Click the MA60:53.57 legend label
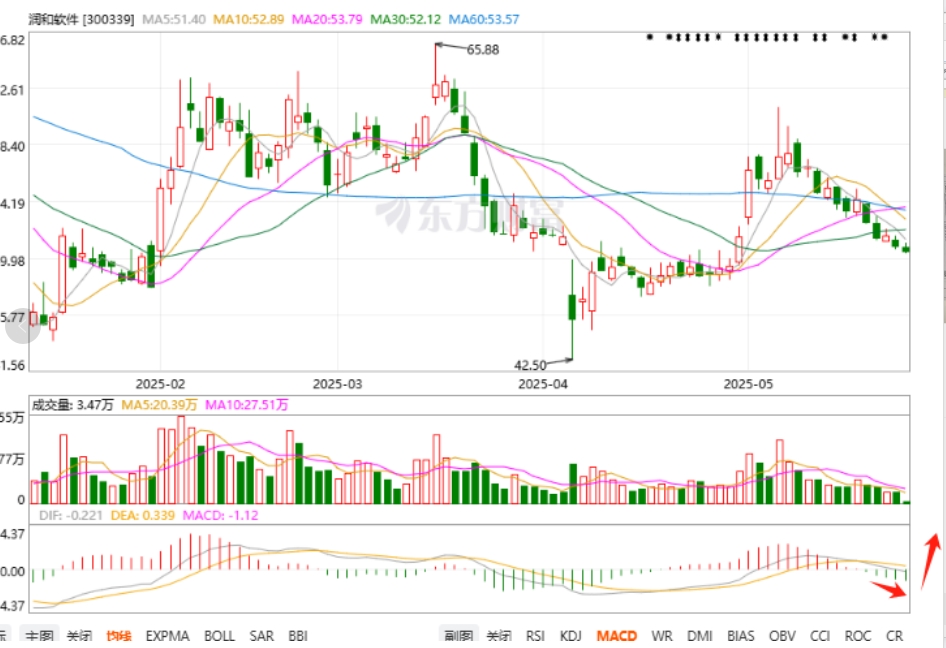946x648 pixels. pos(484,19)
